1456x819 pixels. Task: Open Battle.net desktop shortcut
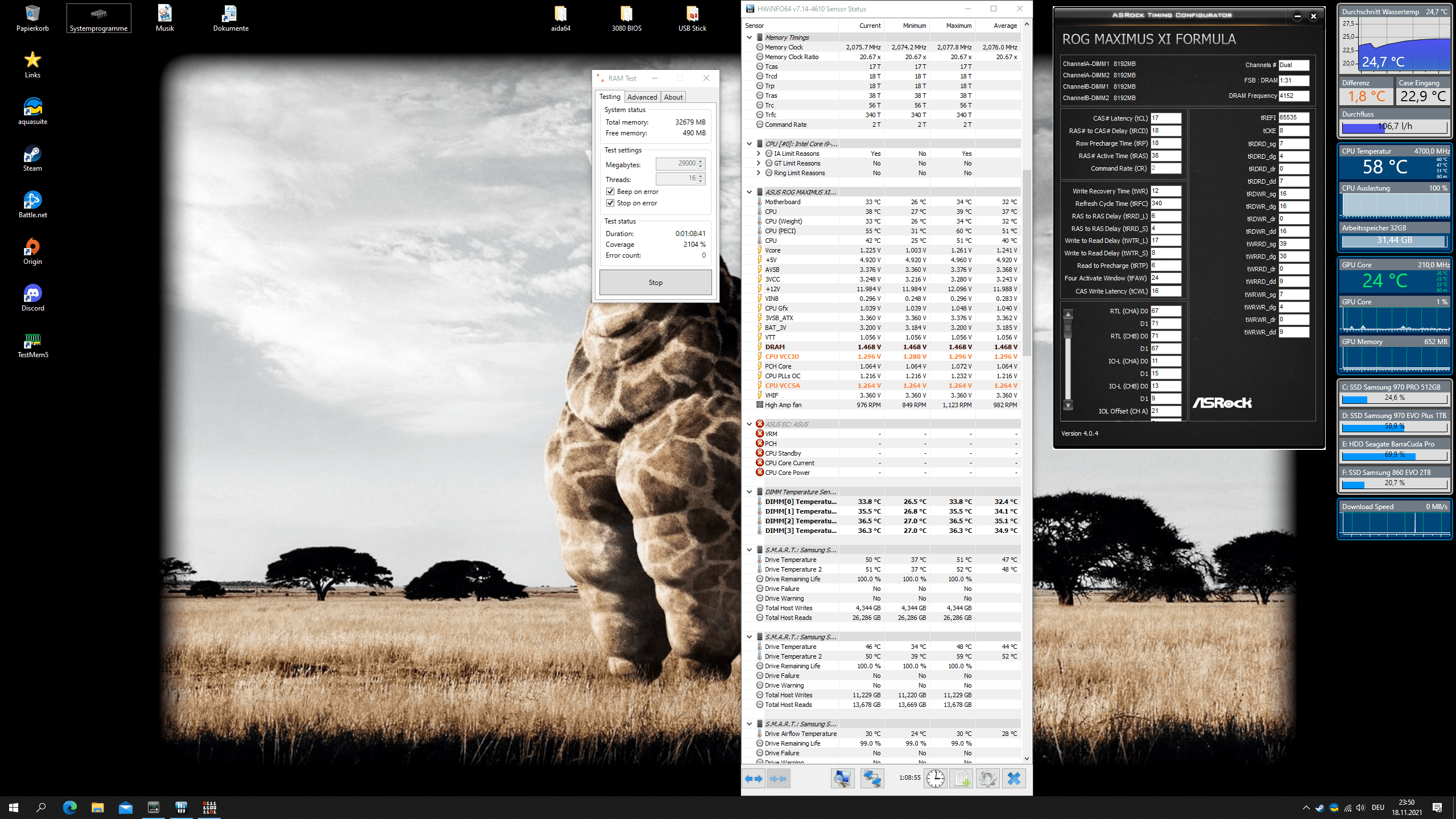pyautogui.click(x=32, y=204)
